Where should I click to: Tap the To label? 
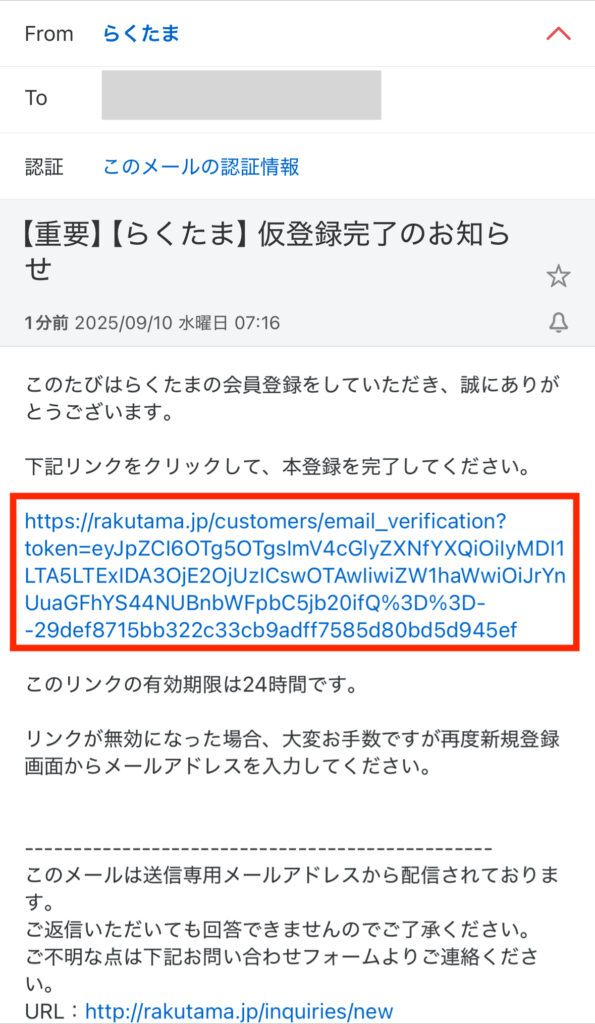coord(36,98)
